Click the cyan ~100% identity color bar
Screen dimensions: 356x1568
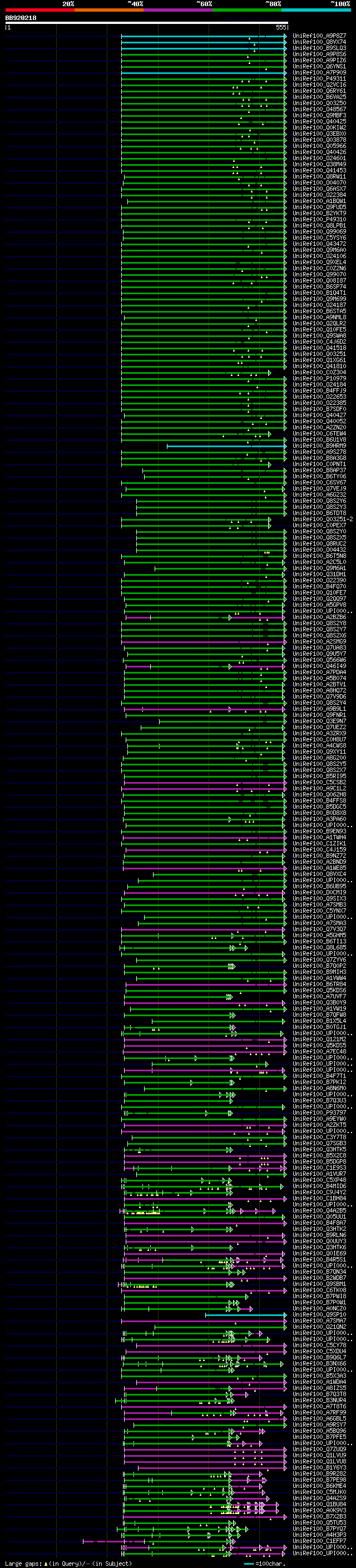click(316, 10)
